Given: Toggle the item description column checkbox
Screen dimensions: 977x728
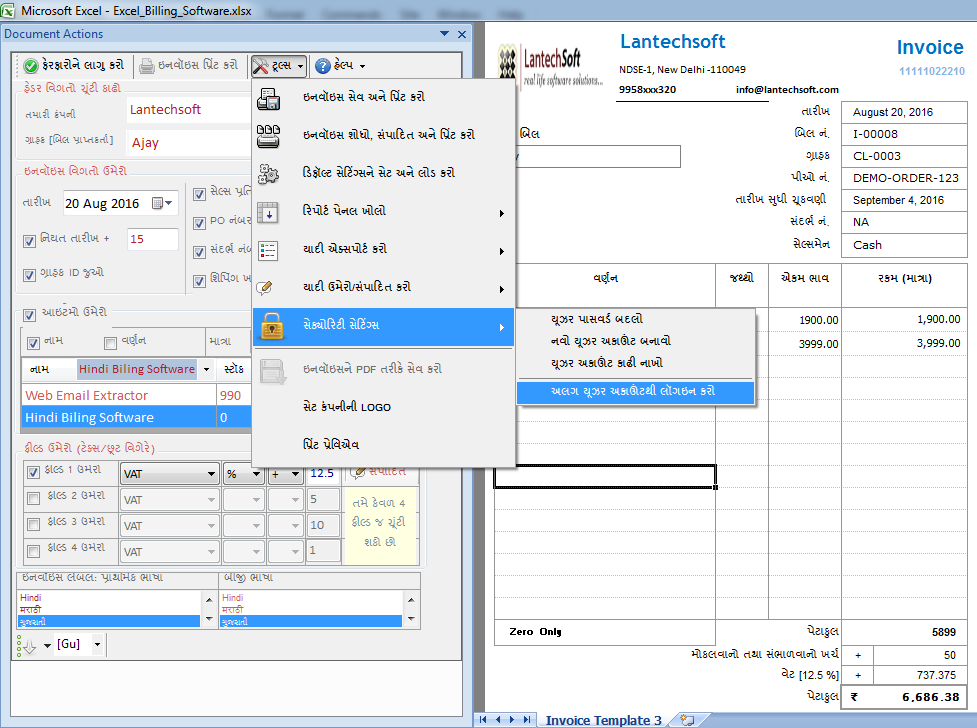Looking at the screenshot, I should click(110, 343).
